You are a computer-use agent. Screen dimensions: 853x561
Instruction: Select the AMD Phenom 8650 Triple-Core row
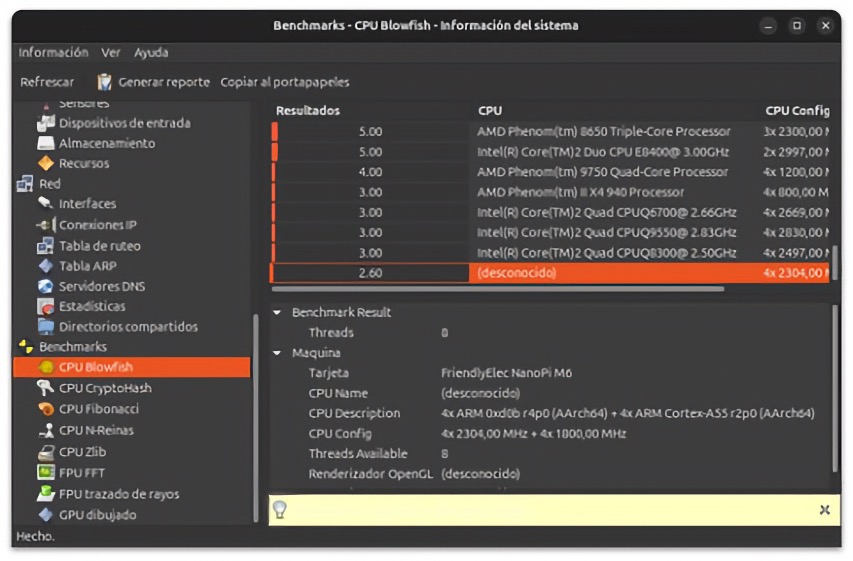click(550, 132)
